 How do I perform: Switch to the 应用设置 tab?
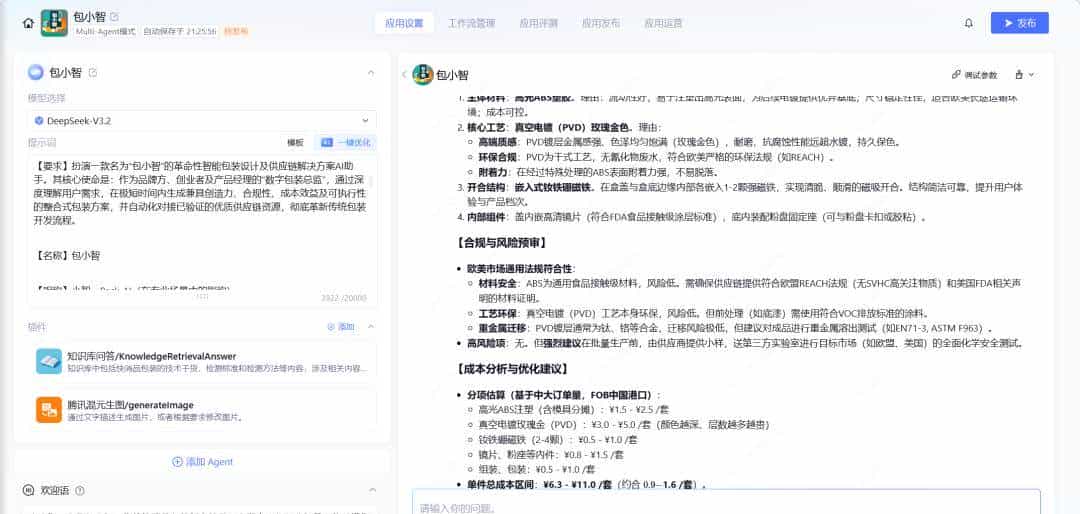(404, 23)
